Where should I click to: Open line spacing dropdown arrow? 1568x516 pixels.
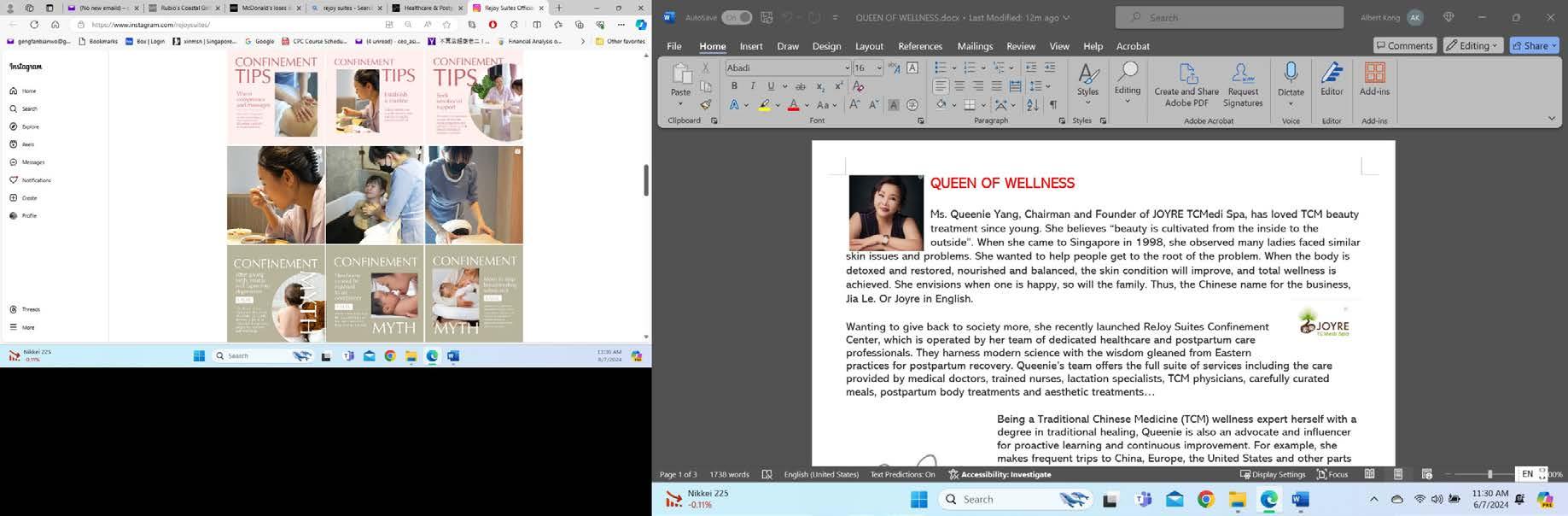coord(1047,86)
